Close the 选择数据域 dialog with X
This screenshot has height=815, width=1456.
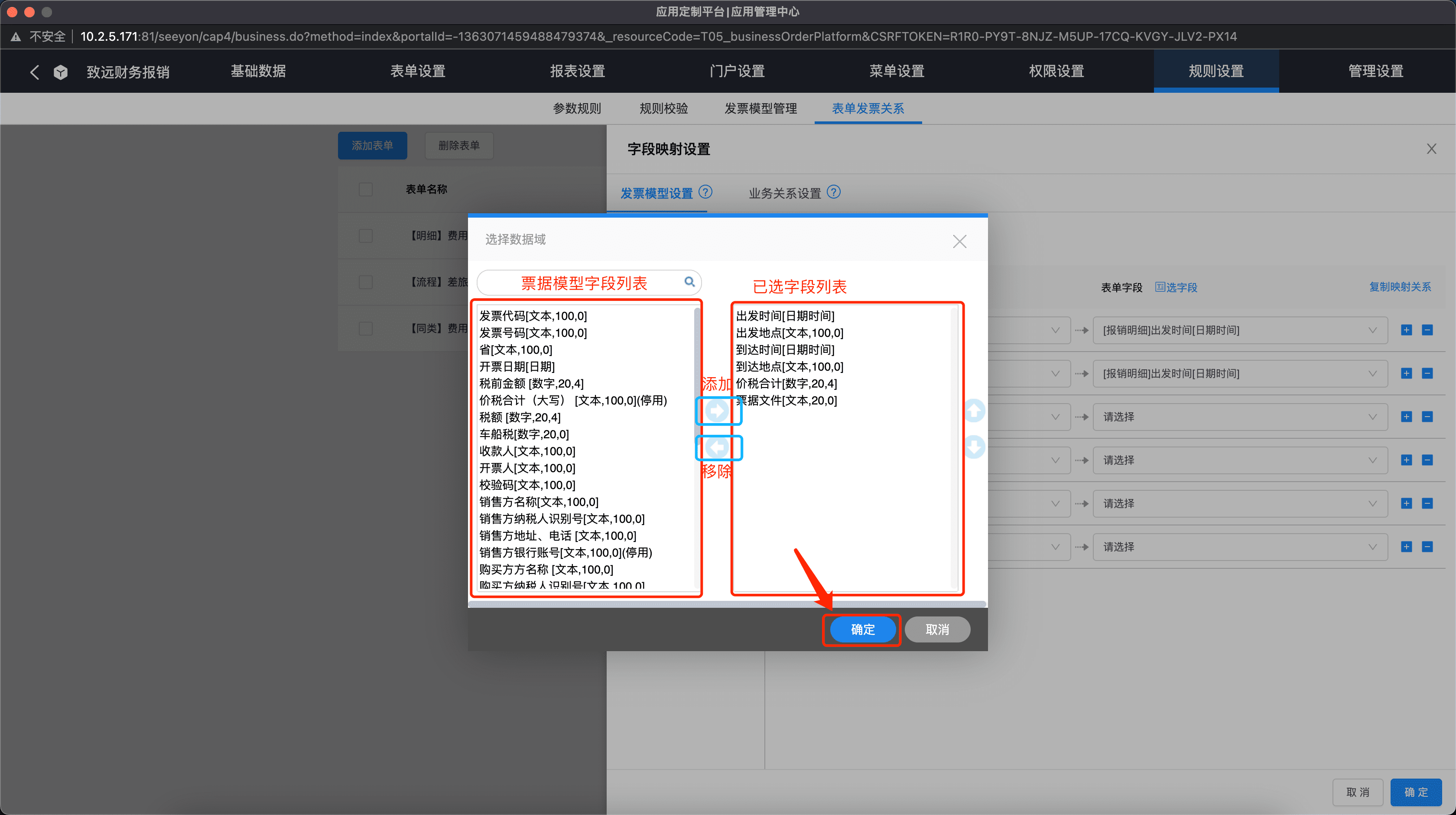(x=959, y=241)
